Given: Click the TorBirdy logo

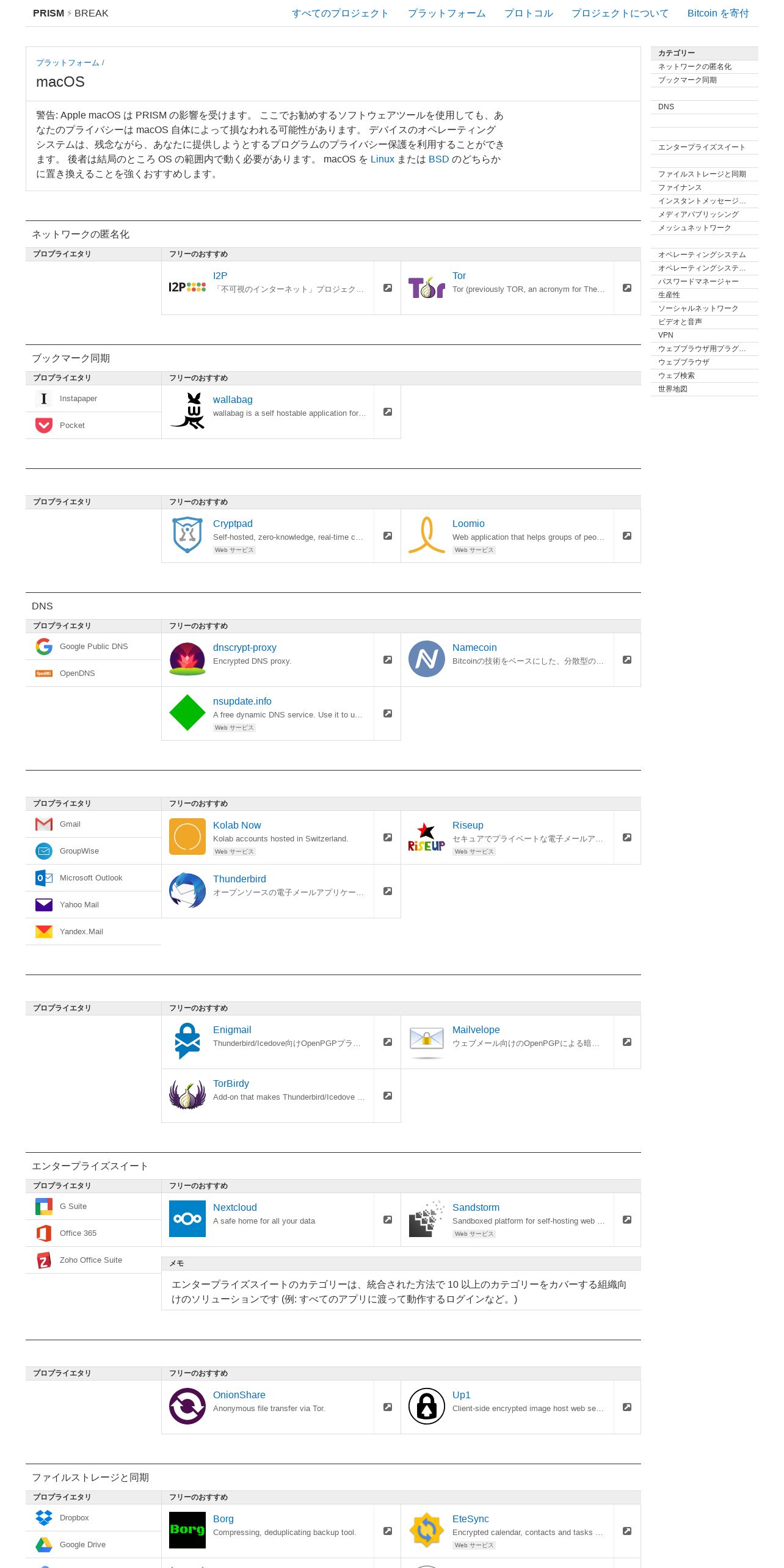Looking at the screenshot, I should [x=187, y=1095].
